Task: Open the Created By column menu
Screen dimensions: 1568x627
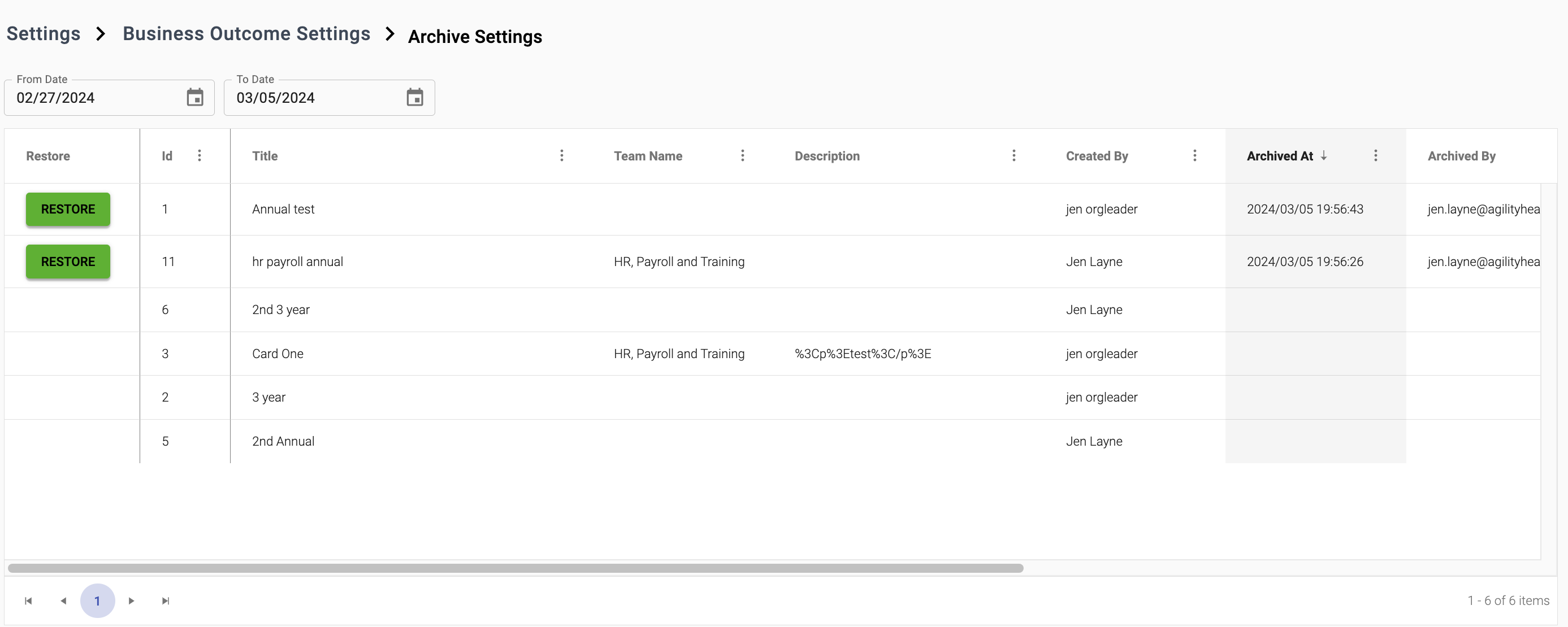Action: 1194,156
